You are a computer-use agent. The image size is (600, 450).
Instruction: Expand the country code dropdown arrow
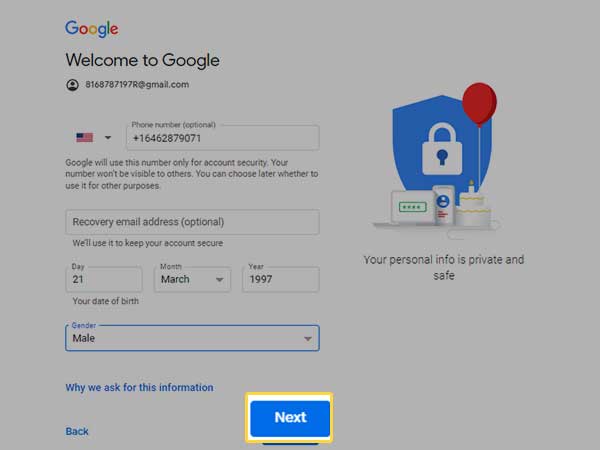pos(108,137)
